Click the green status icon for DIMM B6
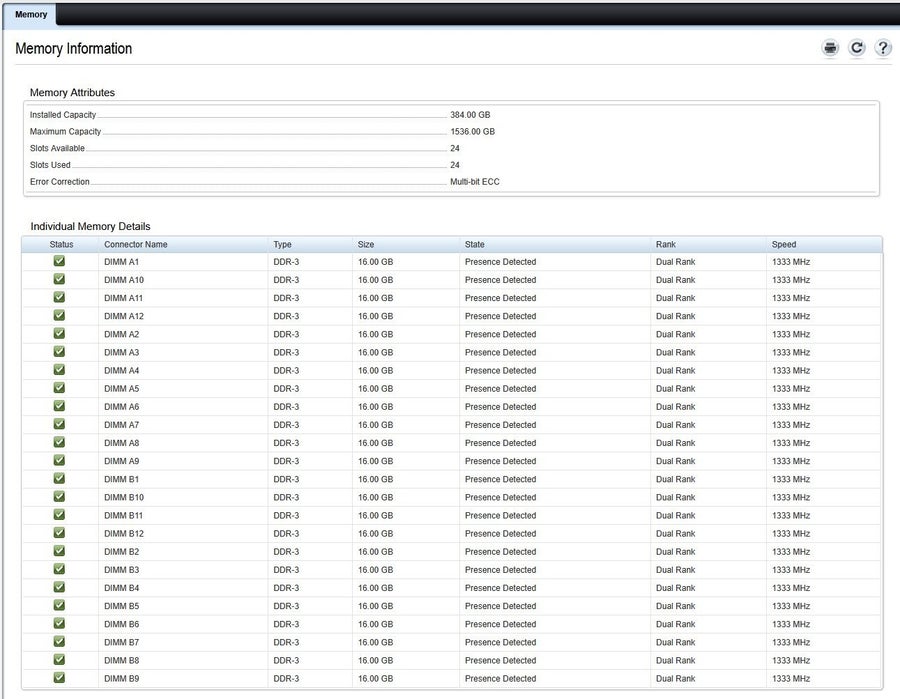 59,624
